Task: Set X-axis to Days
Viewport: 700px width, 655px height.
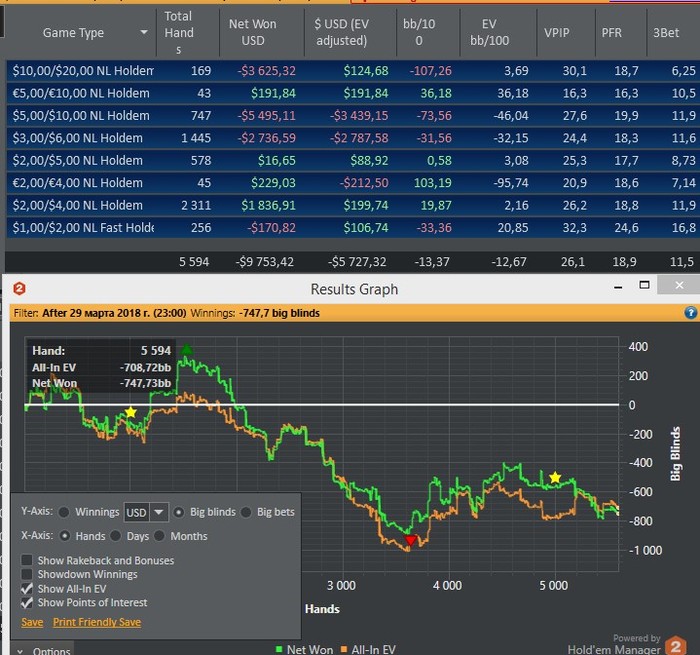Action: point(117,536)
